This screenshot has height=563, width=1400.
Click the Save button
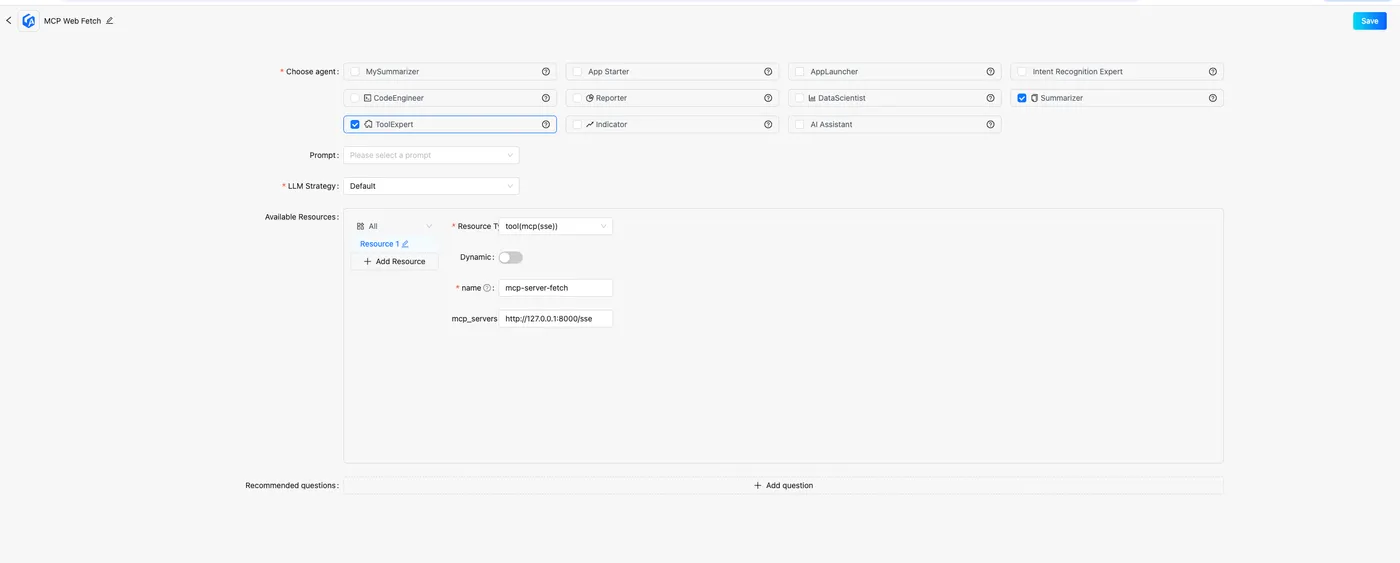[1369, 21]
